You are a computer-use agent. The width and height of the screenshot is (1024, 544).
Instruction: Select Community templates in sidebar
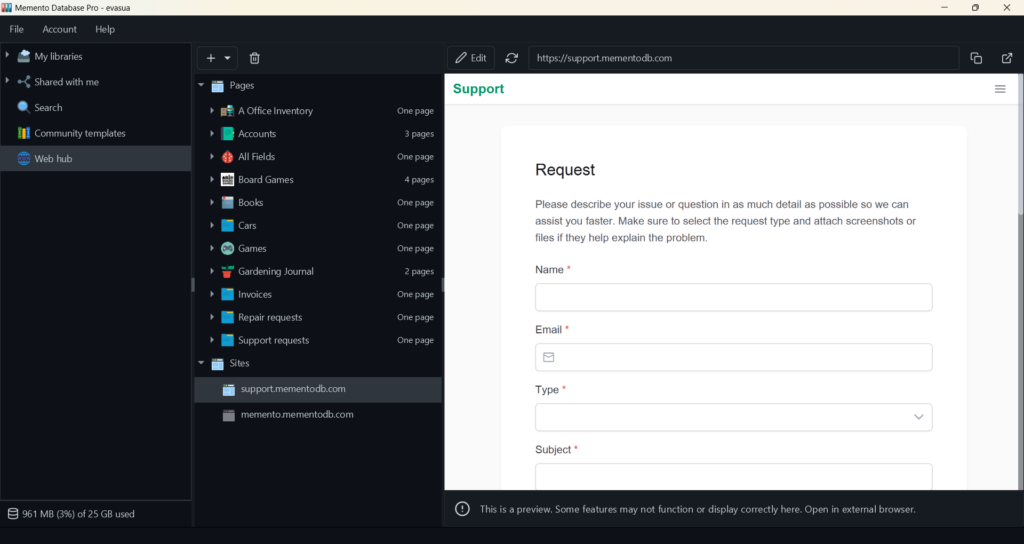click(x=95, y=133)
